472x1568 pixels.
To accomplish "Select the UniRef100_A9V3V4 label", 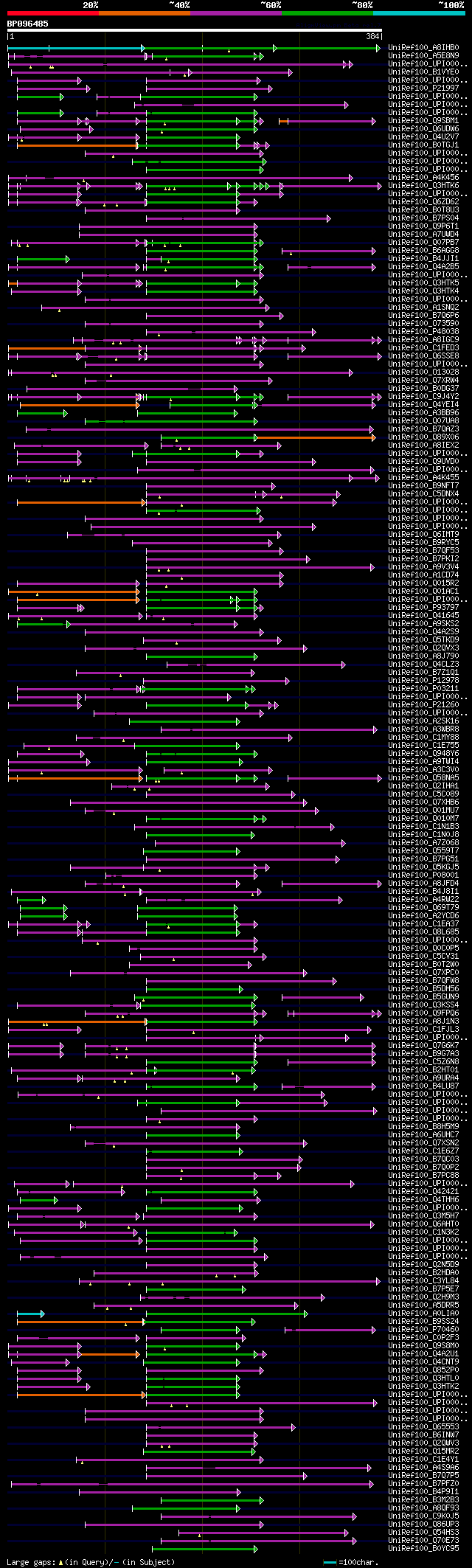I will tap(423, 567).
